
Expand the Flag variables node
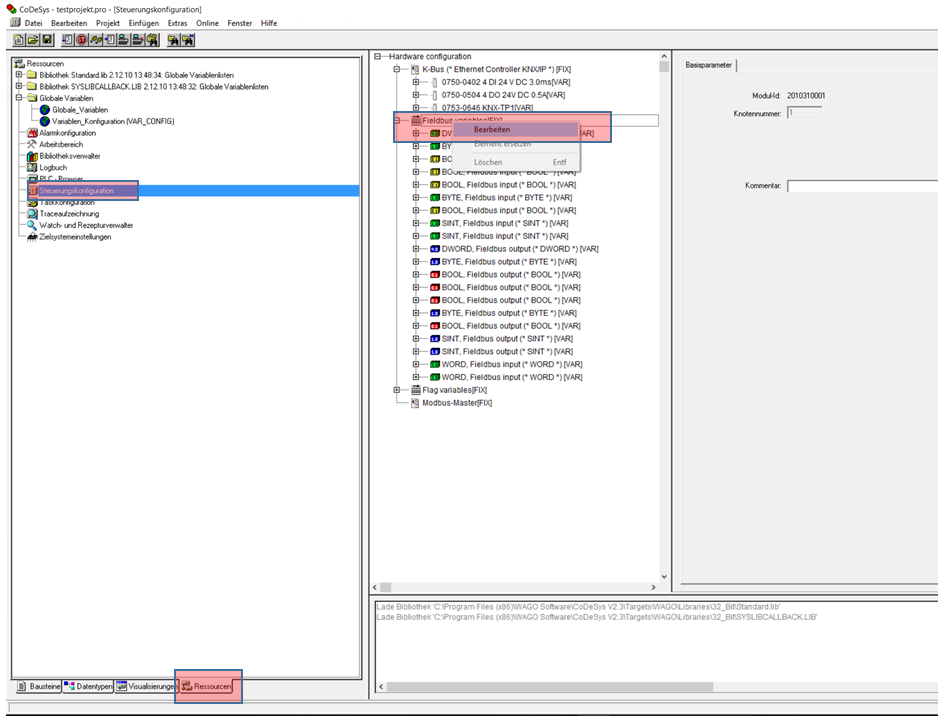point(397,390)
